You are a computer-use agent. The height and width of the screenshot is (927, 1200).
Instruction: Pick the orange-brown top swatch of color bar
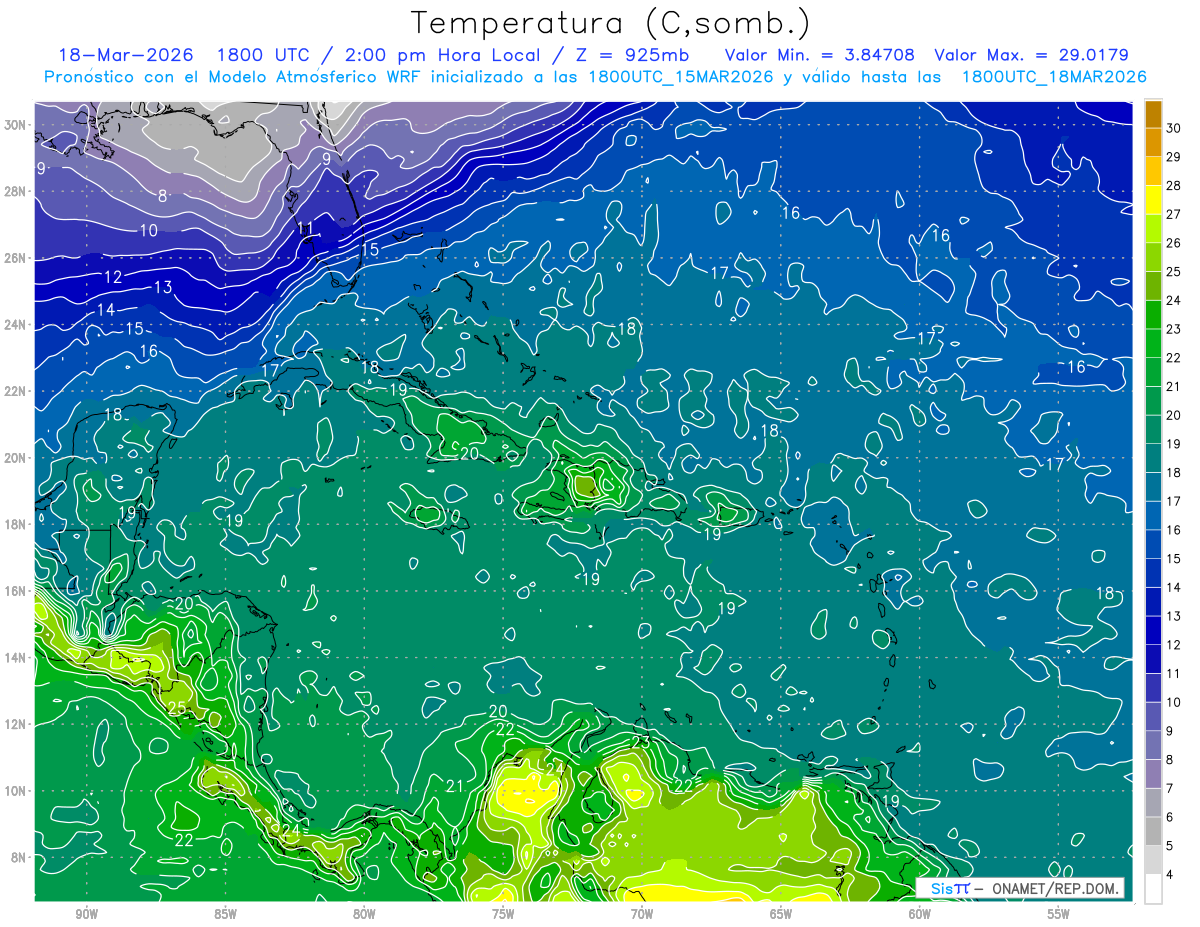coord(1153,115)
